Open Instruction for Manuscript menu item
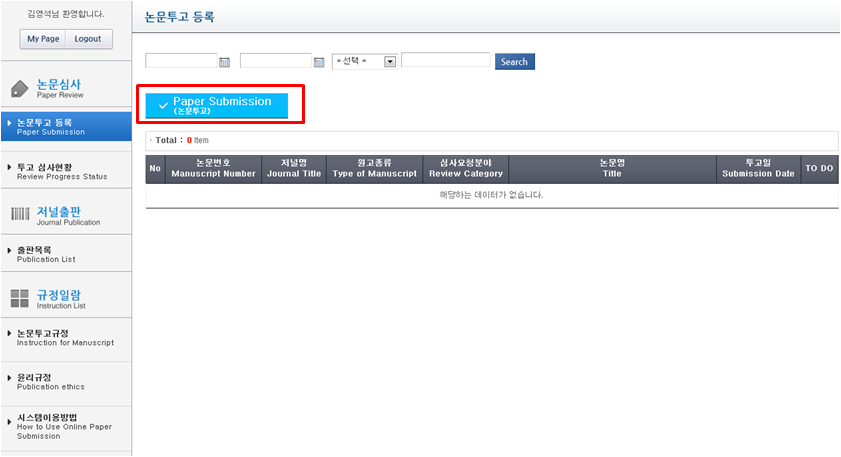Image resolution: width=841 pixels, height=457 pixels. [x=66, y=338]
